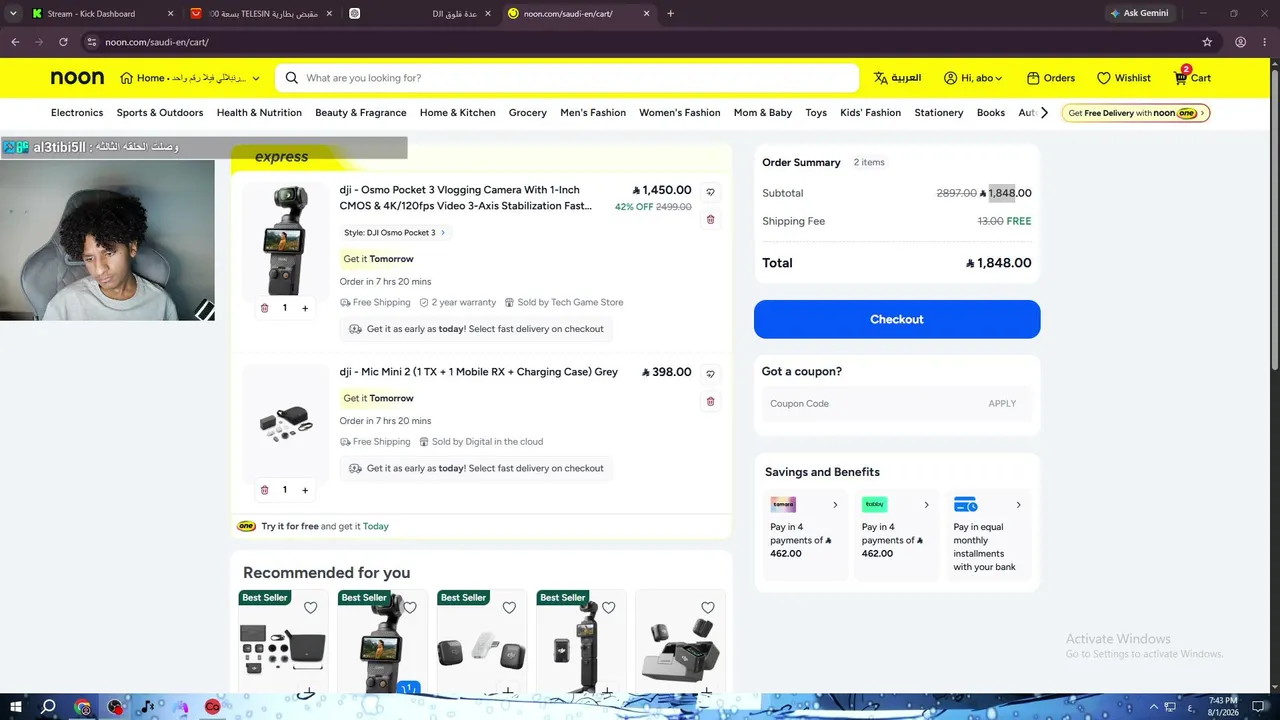Viewport: 1280px width, 720px height.
Task: Increase Mic Mini 2 quantity
Action: pos(305,490)
